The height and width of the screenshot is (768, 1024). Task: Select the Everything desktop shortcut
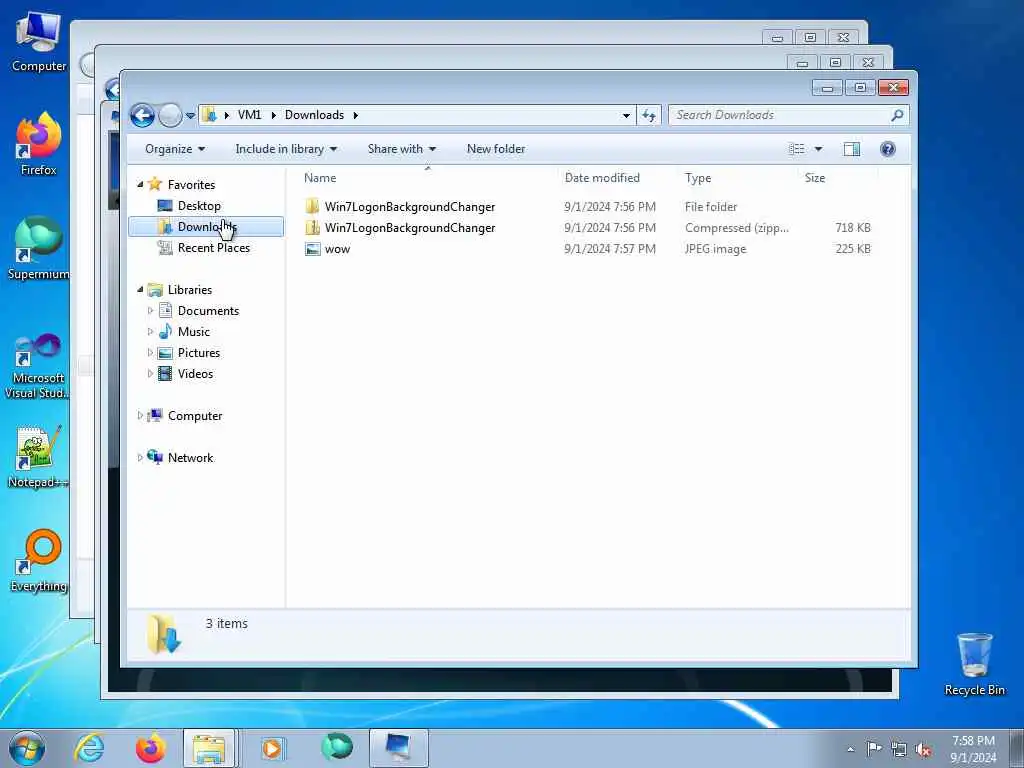(39, 561)
